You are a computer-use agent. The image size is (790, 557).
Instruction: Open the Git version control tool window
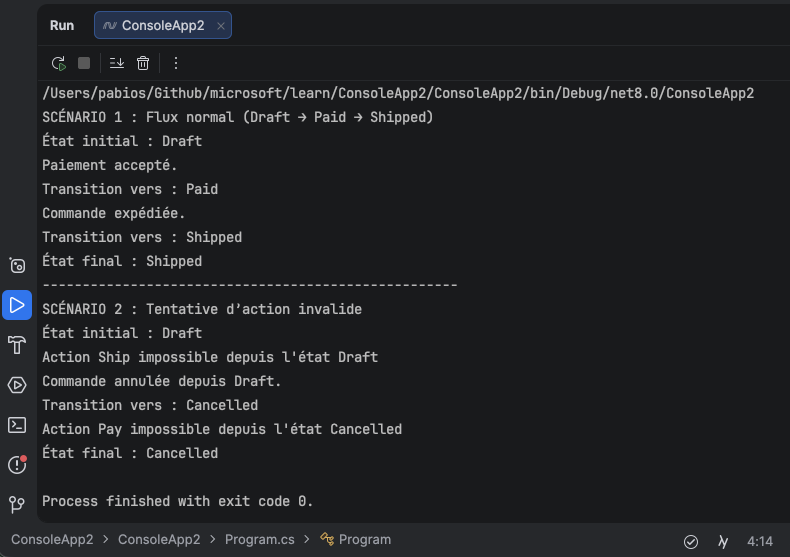[17, 504]
